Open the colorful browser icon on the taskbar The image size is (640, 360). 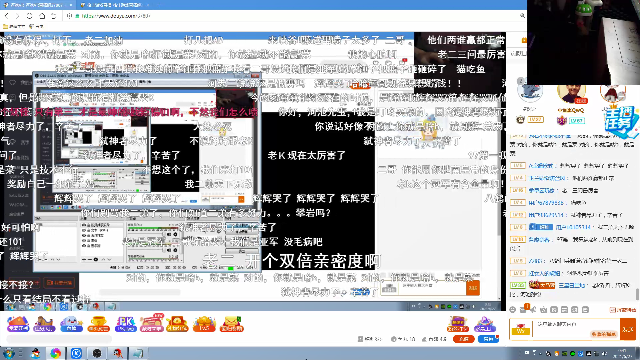click(56, 353)
